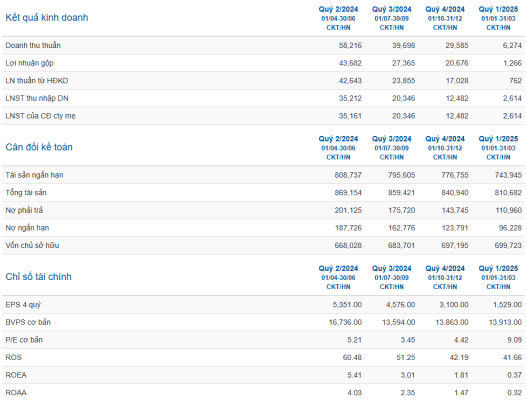Select the Vốn chủ sở hữu row
This screenshot has height=400, width=527.
[264, 245]
